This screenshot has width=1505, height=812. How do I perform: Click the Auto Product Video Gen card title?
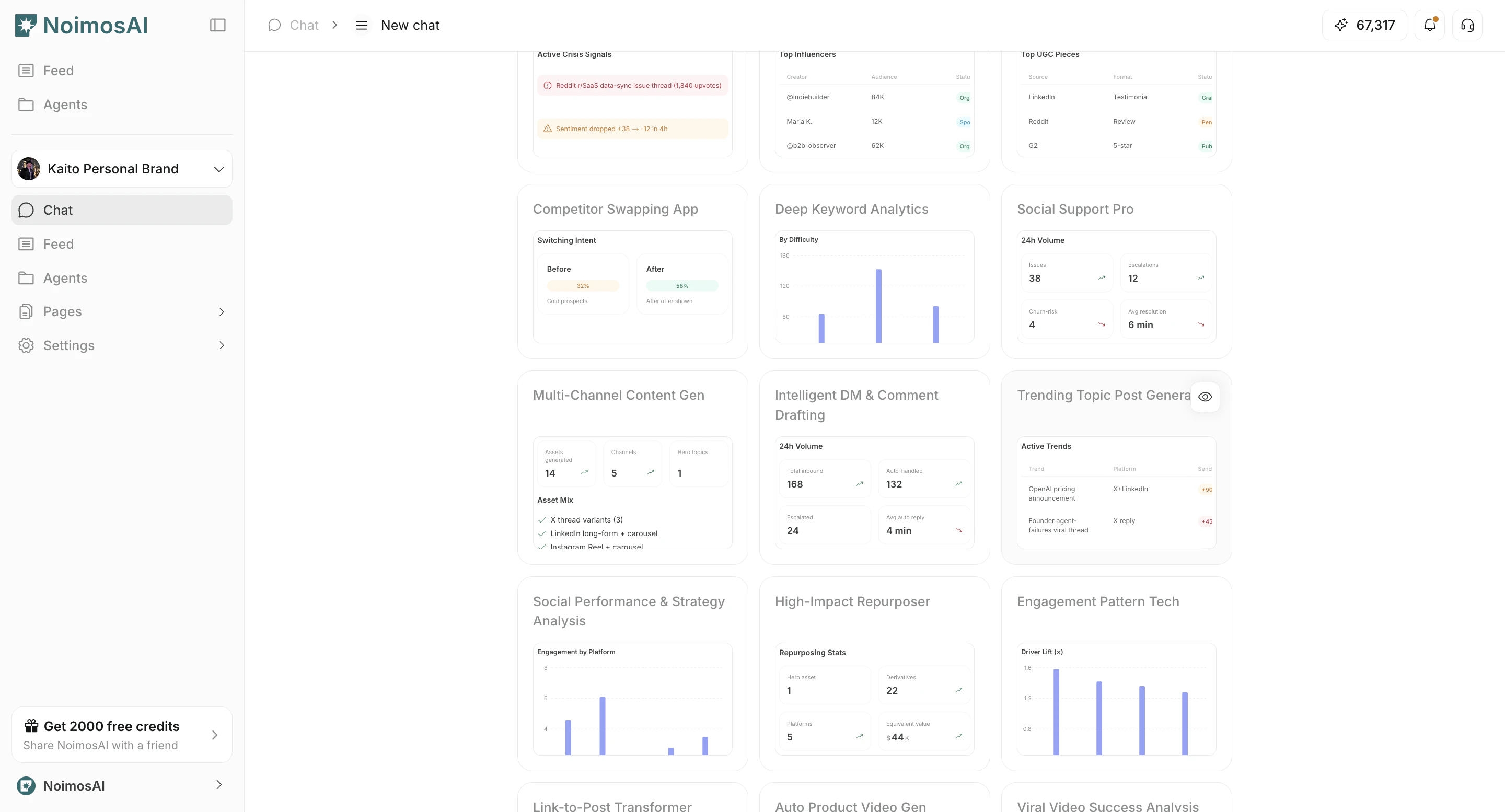pyautogui.click(x=850, y=806)
